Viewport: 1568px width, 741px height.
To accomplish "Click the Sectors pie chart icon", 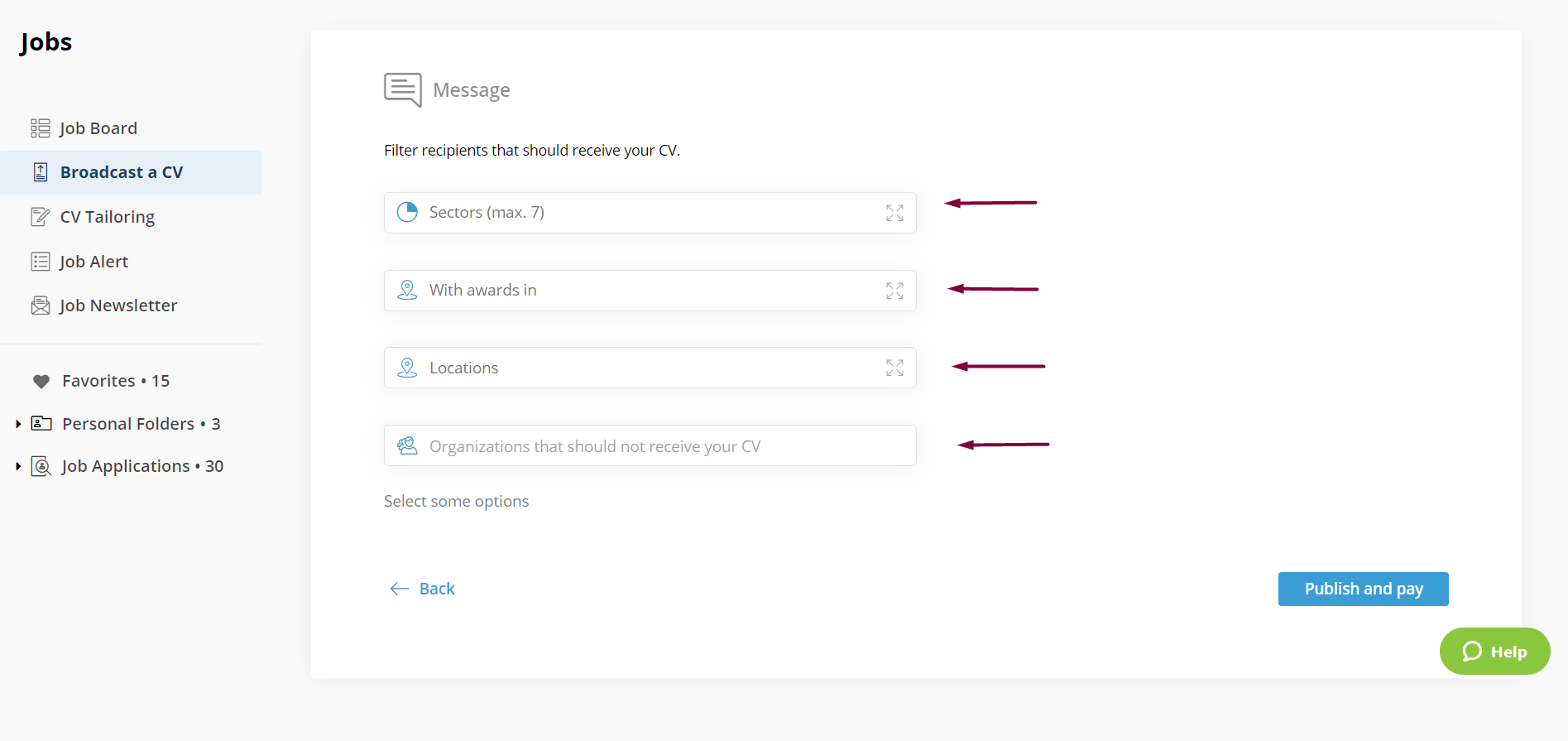I will pos(407,213).
